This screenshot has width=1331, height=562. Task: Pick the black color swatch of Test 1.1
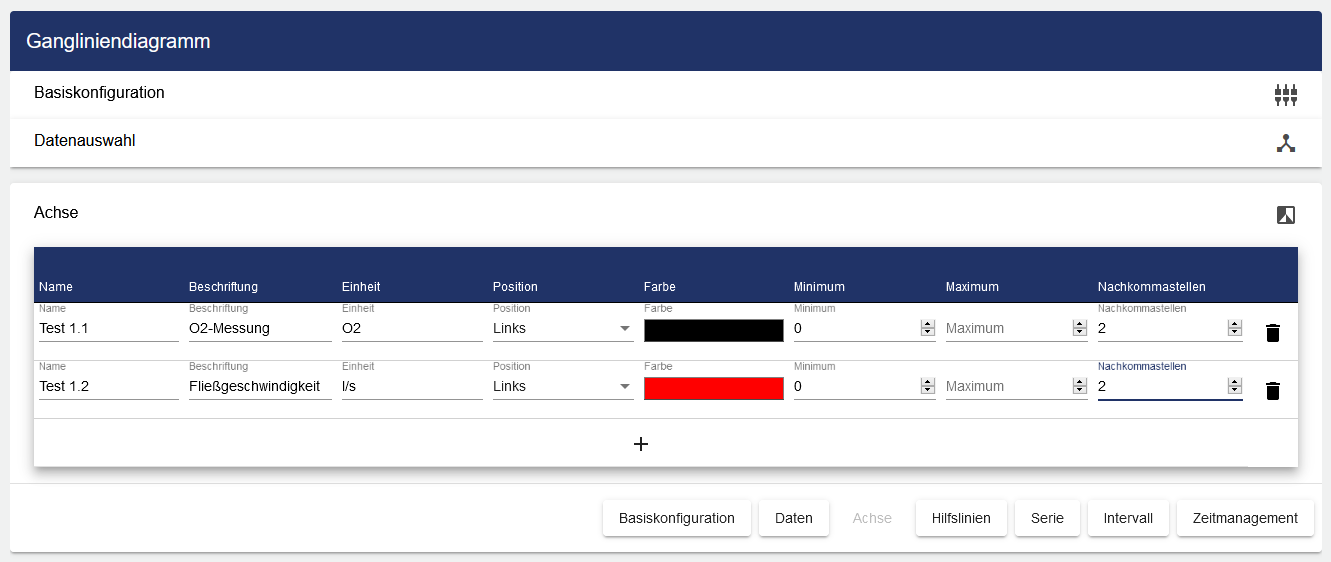713,331
